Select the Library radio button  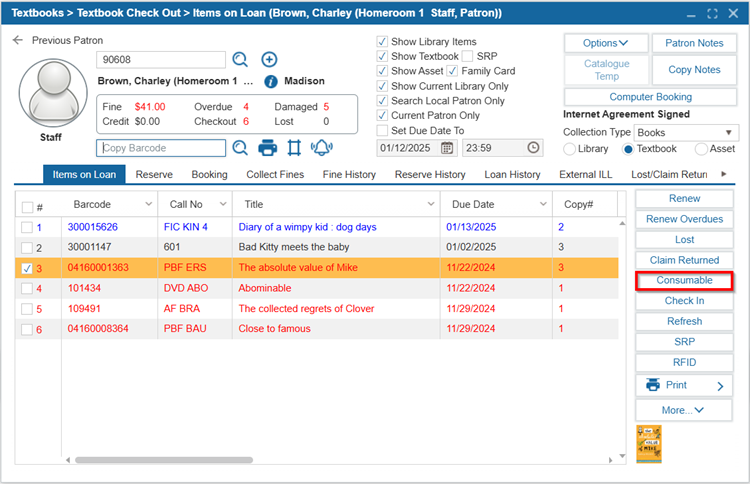pyautogui.click(x=569, y=149)
